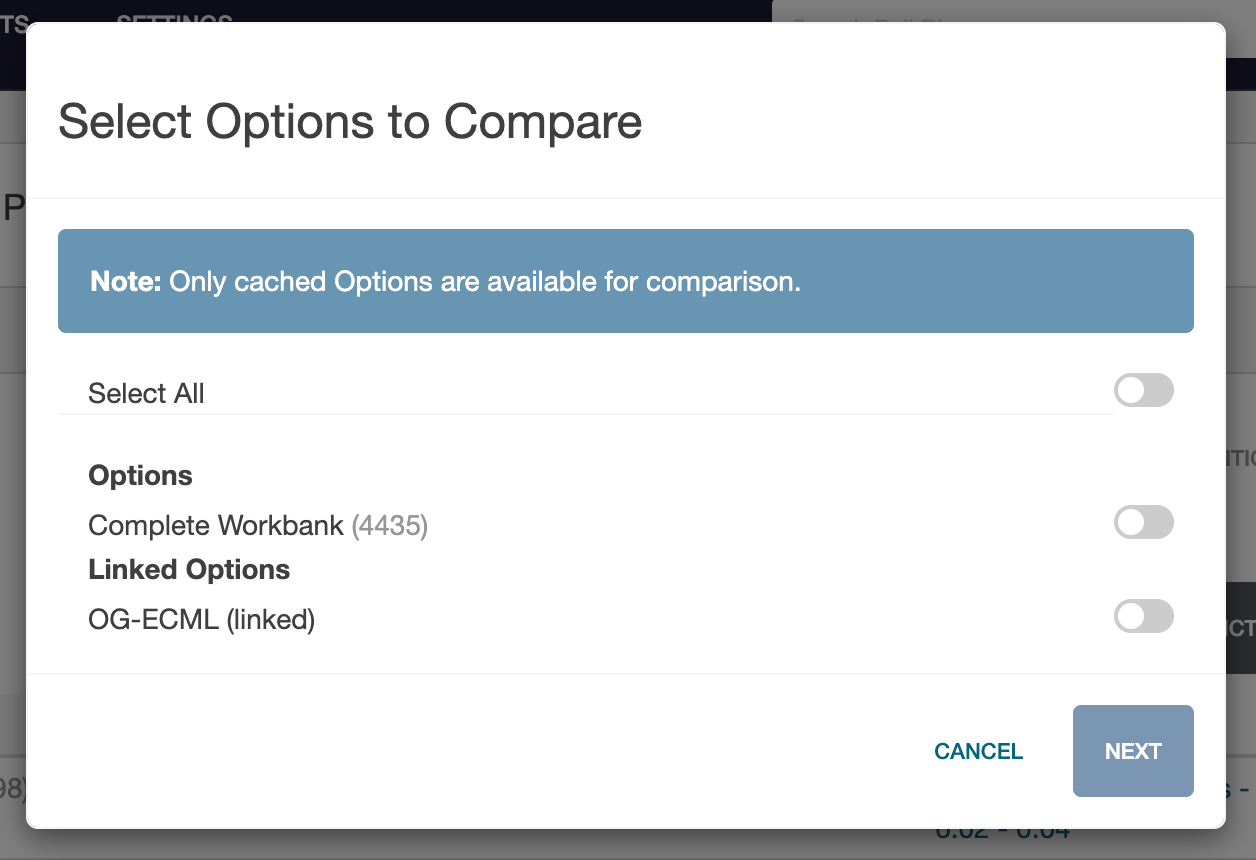Select the Complete Workbank (4435) row
1256x860 pixels.
pos(258,525)
